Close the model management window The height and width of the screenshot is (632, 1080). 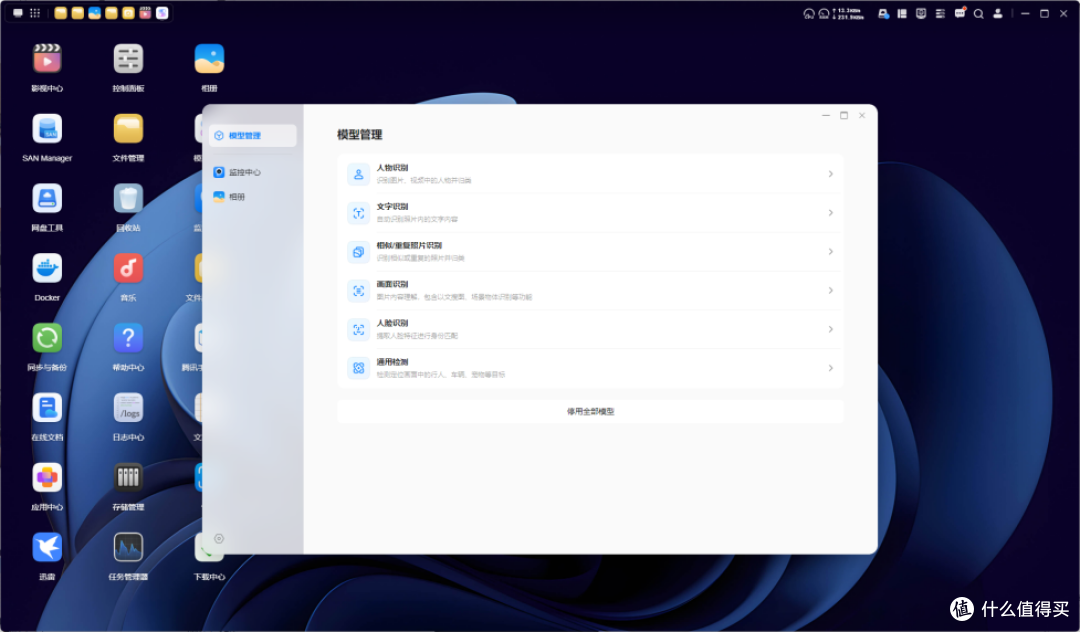pyautogui.click(x=862, y=116)
